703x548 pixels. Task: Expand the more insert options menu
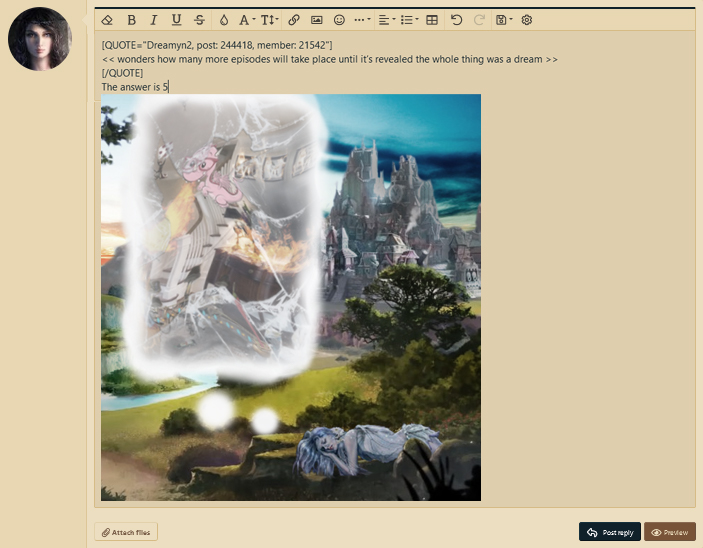[x=362, y=20]
